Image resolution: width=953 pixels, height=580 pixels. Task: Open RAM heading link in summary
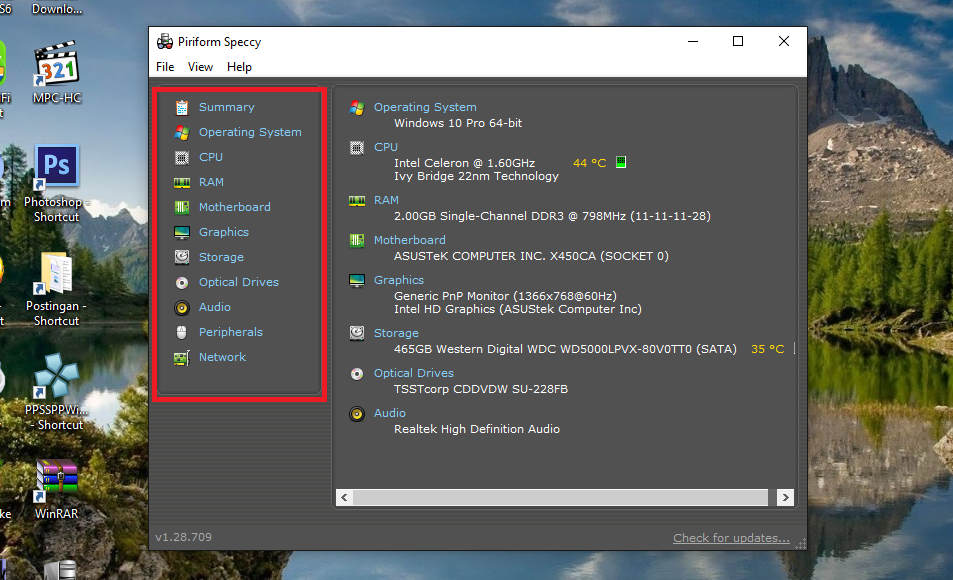click(x=386, y=200)
